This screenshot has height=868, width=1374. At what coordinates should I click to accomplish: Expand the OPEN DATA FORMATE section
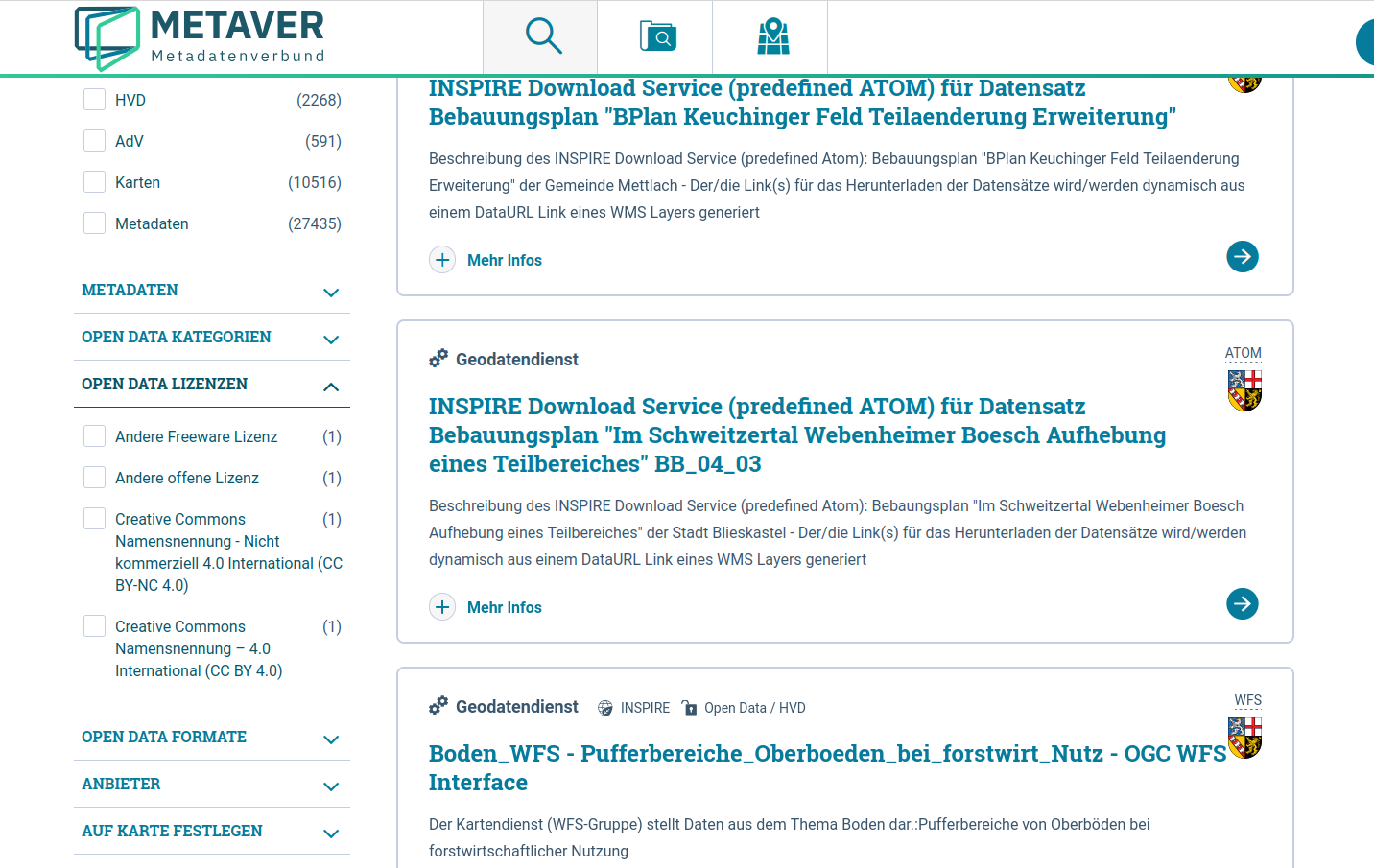pos(212,738)
